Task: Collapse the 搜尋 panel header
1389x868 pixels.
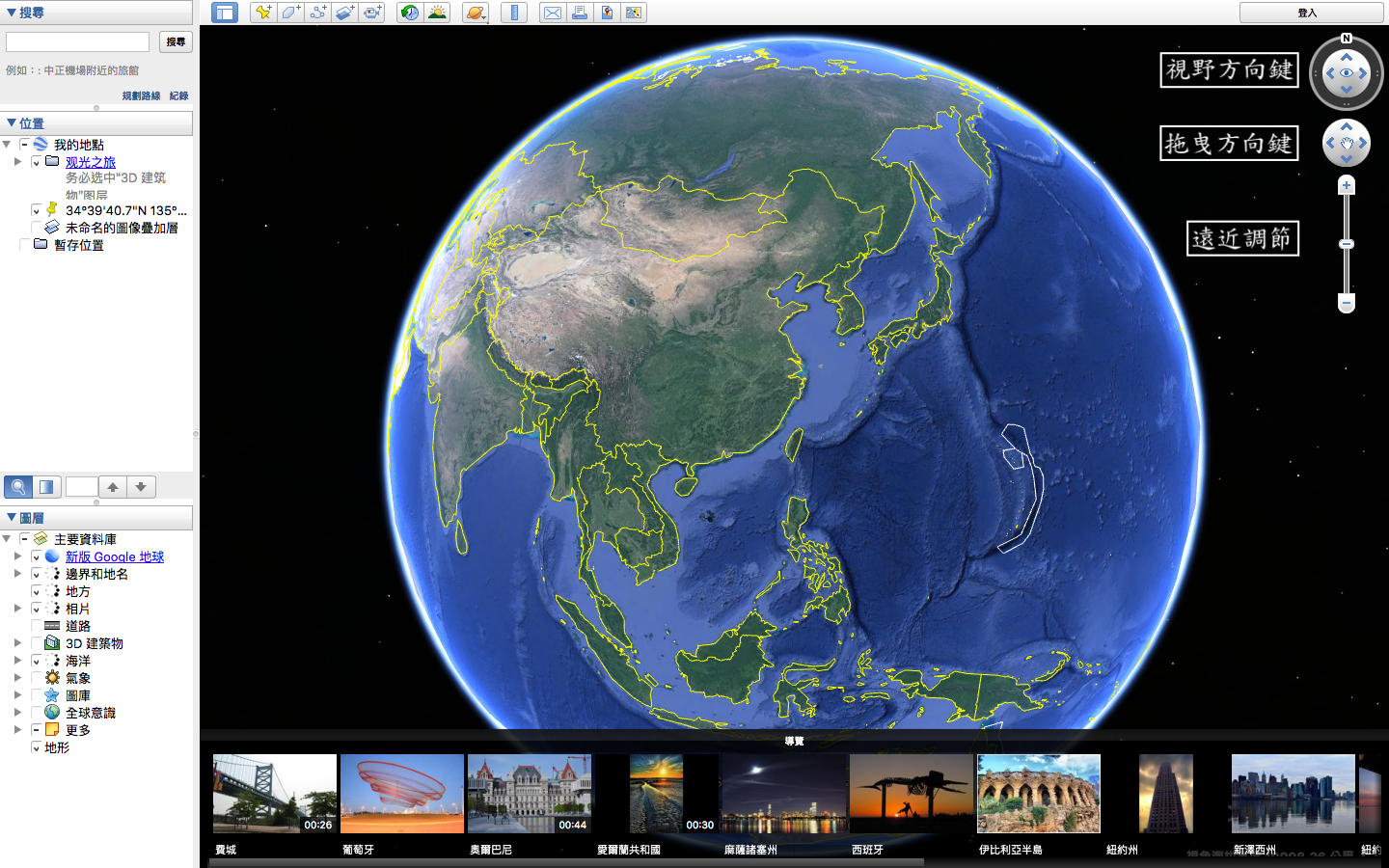Action: click(x=96, y=13)
